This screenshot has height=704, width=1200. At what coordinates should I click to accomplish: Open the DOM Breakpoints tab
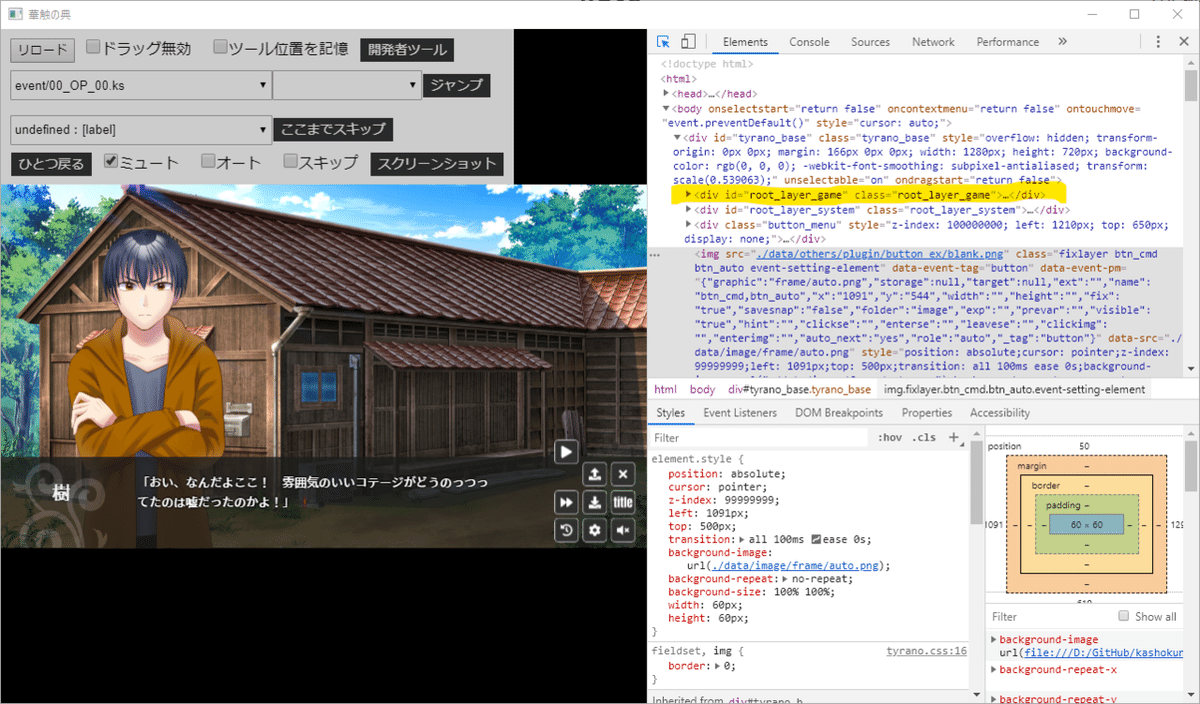click(838, 412)
